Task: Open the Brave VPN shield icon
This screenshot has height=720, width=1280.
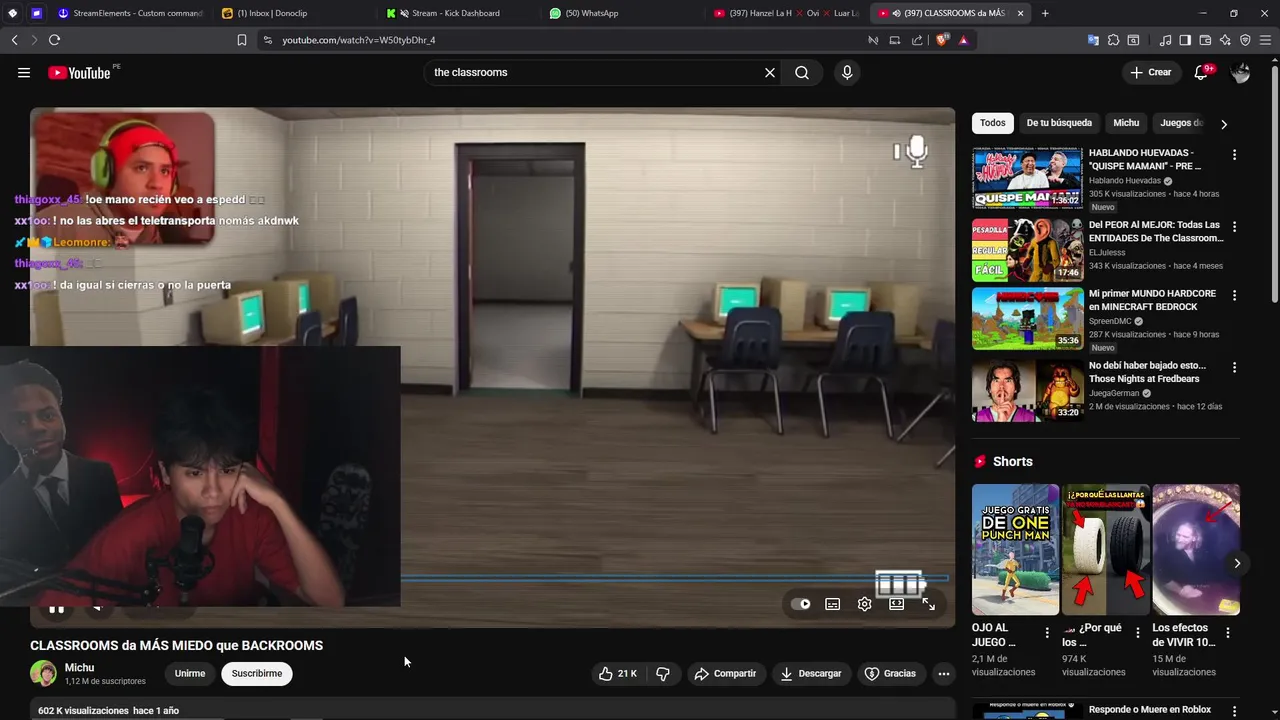Action: (1245, 40)
